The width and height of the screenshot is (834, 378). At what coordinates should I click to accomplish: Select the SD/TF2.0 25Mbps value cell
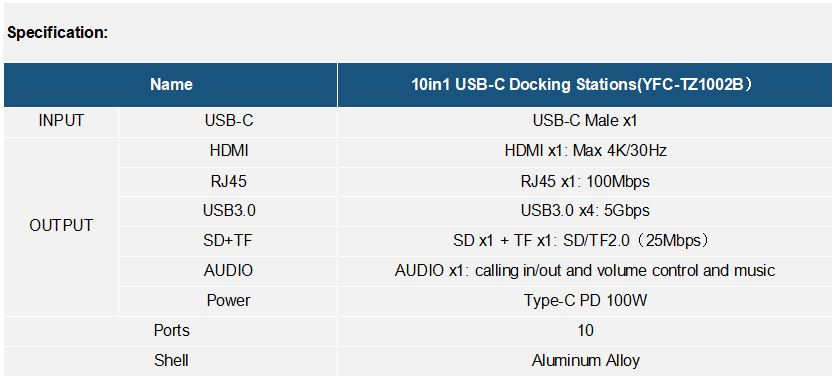pyautogui.click(x=585, y=241)
